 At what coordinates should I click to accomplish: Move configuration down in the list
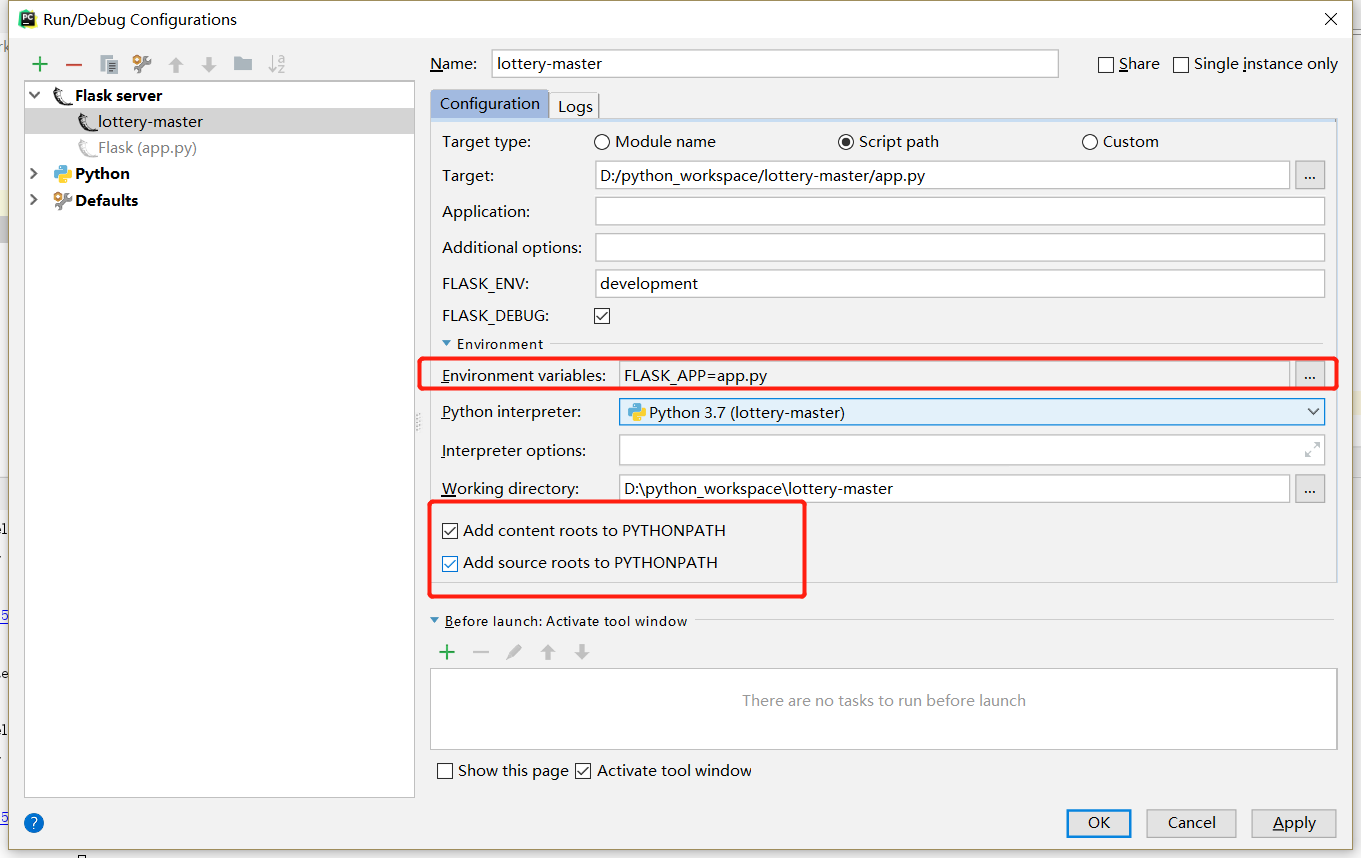click(x=209, y=65)
